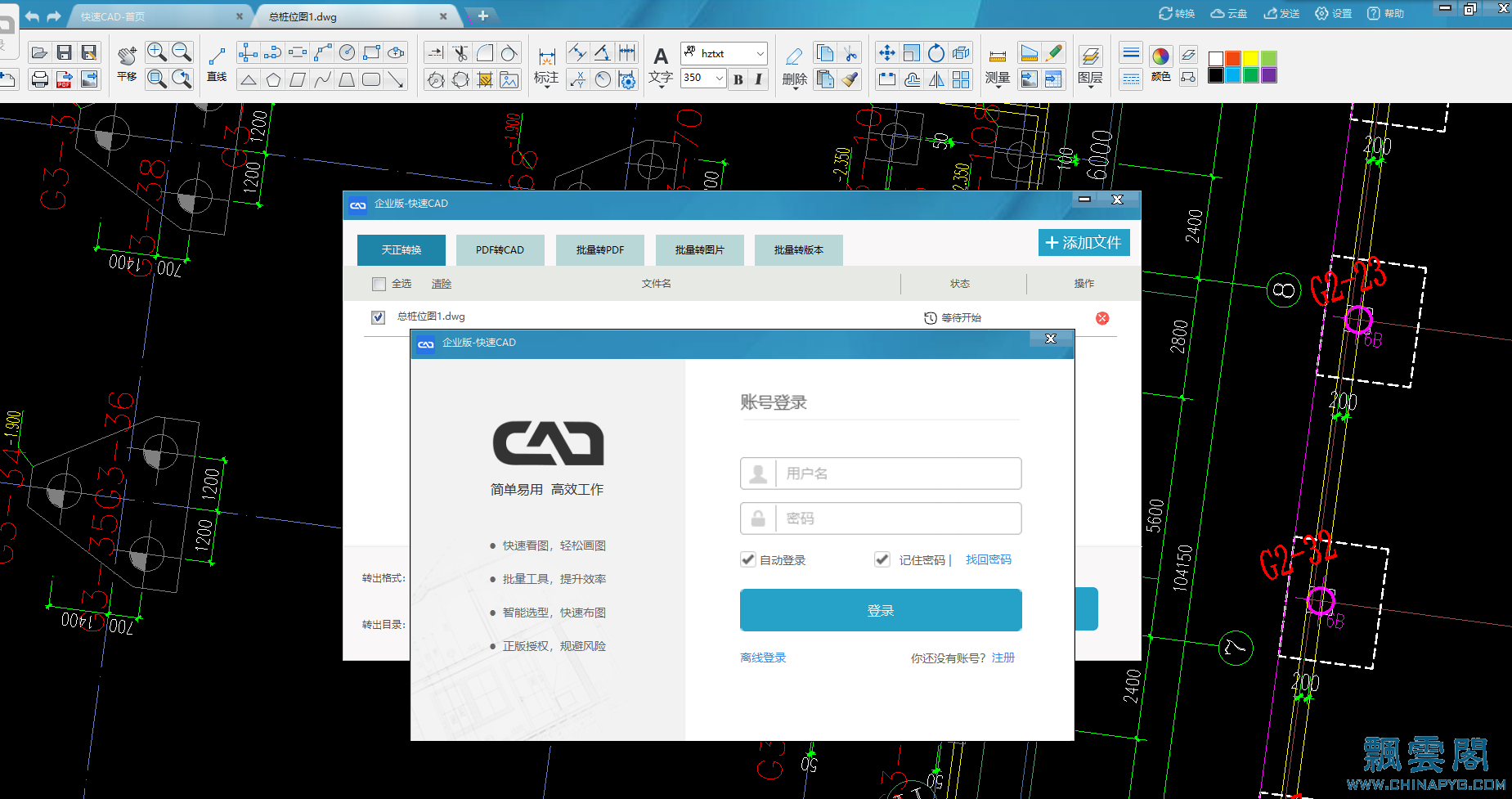Click the Bold B text button
The image size is (1512, 799).
(738, 79)
